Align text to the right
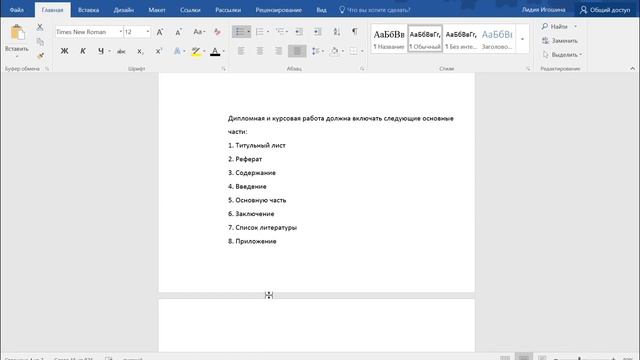The height and width of the screenshot is (360, 640). 278,51
